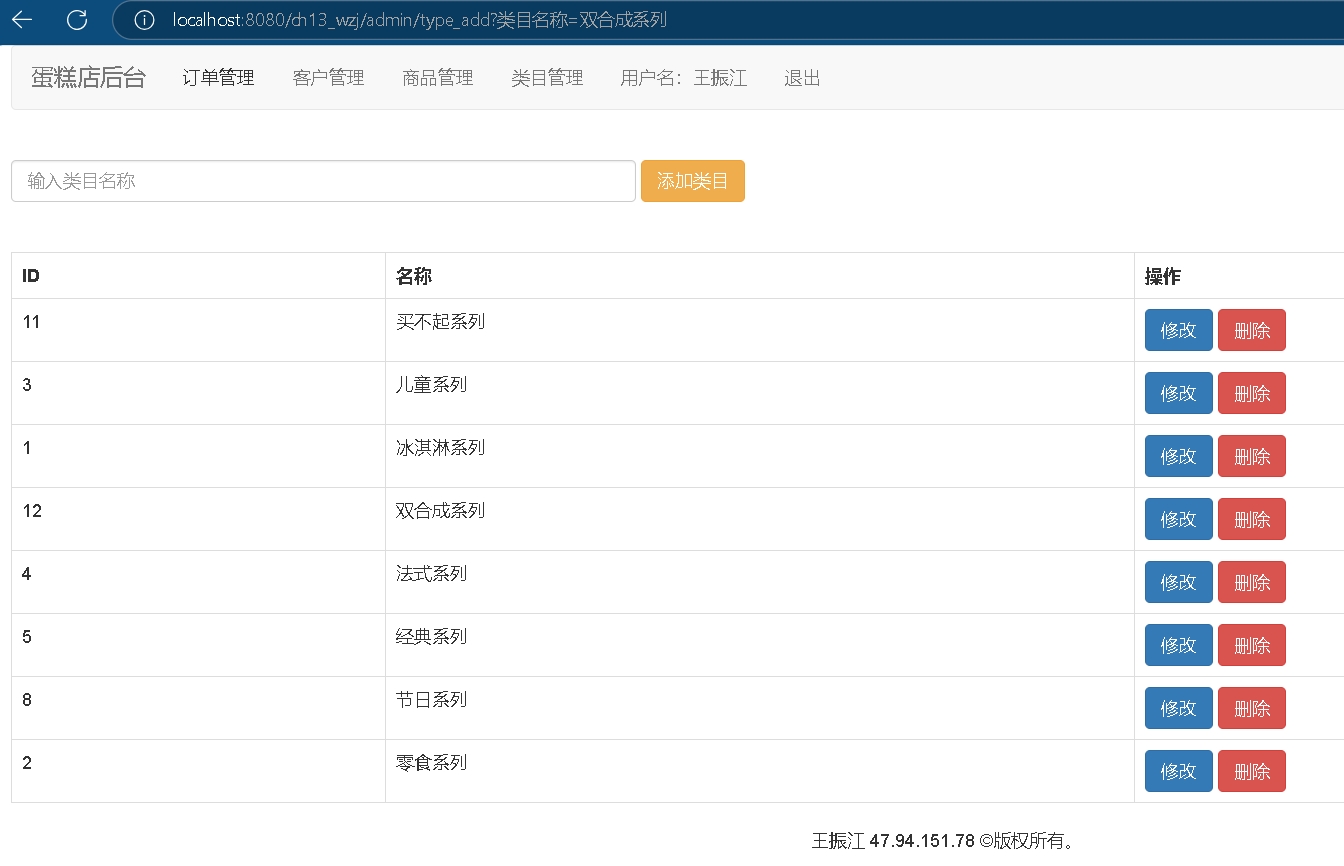Click 修改 for 买不起系列

pyautogui.click(x=1178, y=330)
